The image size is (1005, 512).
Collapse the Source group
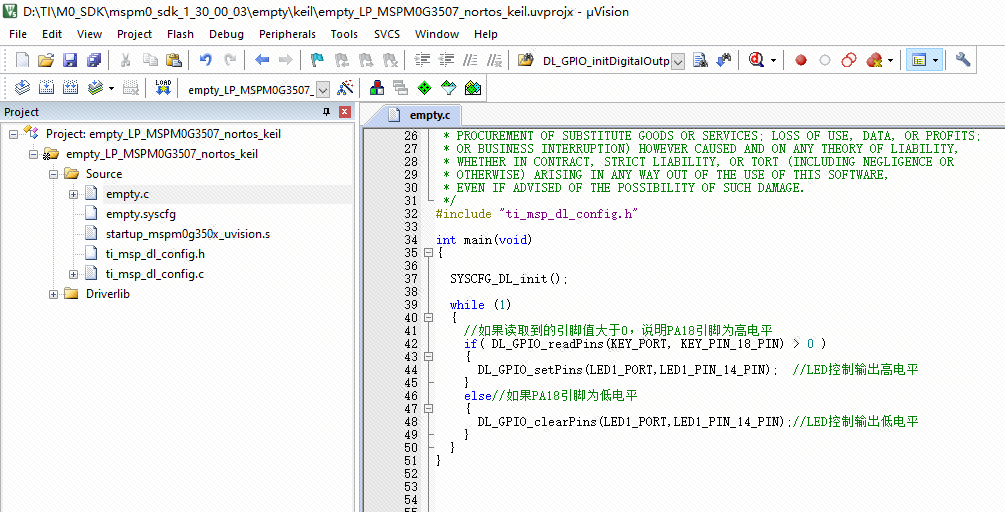(53, 174)
